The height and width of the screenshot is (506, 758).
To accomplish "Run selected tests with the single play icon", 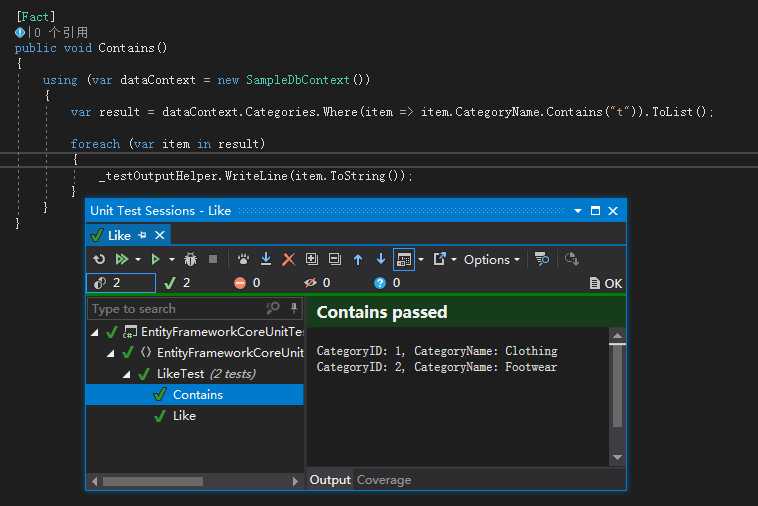I will tap(155, 260).
